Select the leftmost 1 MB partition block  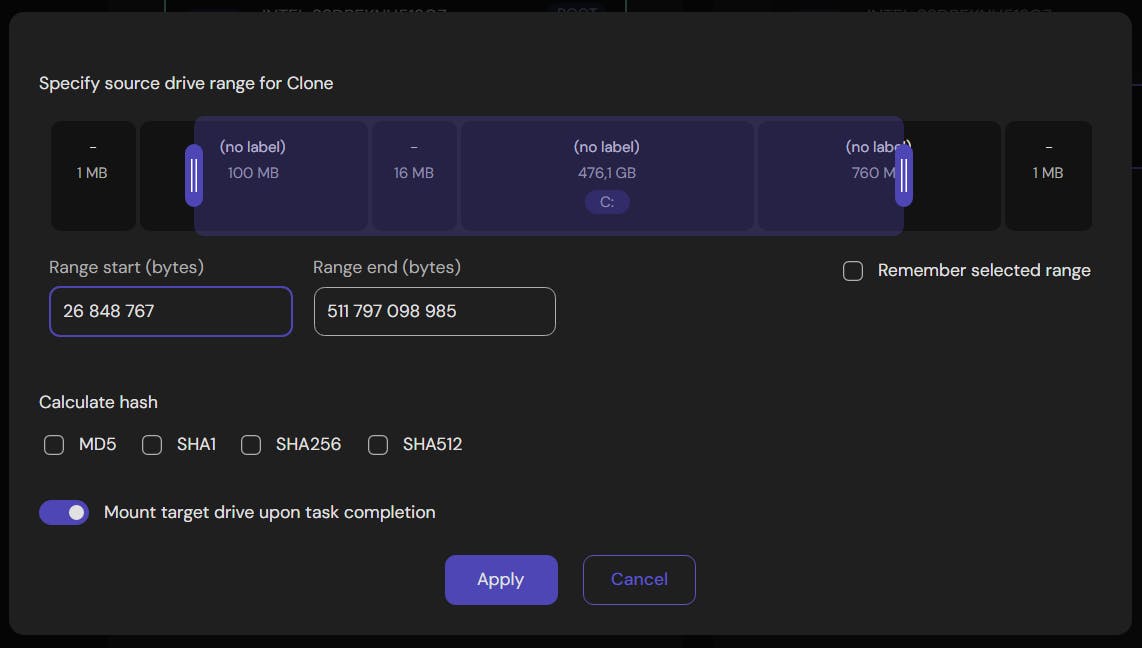click(x=93, y=175)
